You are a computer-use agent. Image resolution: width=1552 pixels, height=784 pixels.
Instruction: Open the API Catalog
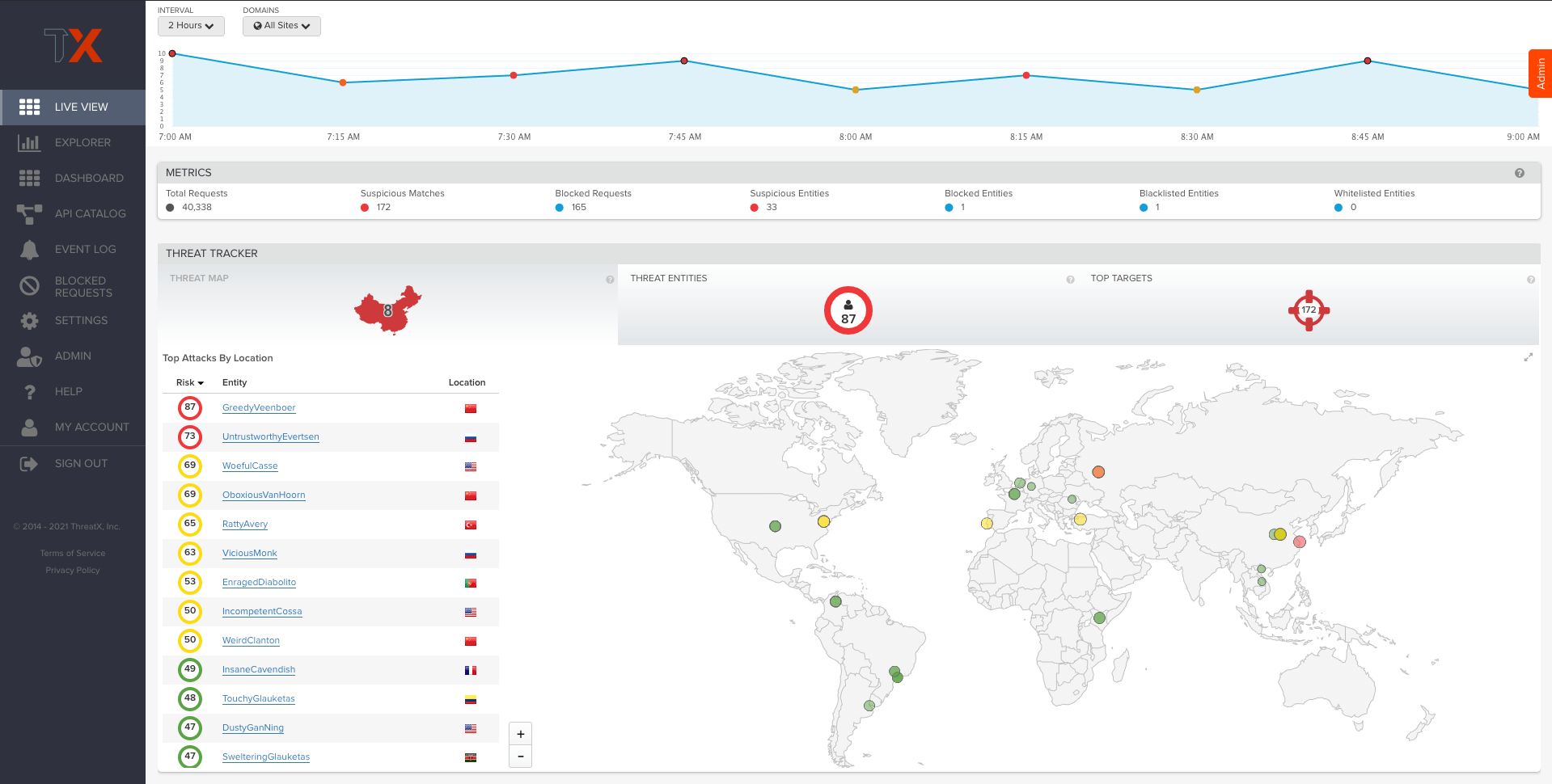[90, 213]
